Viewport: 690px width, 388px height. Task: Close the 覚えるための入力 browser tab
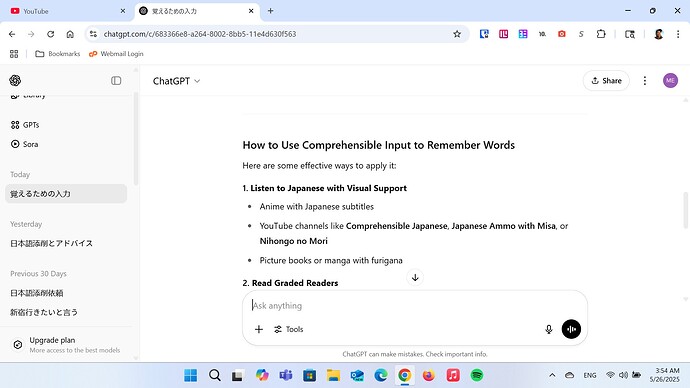click(251, 11)
